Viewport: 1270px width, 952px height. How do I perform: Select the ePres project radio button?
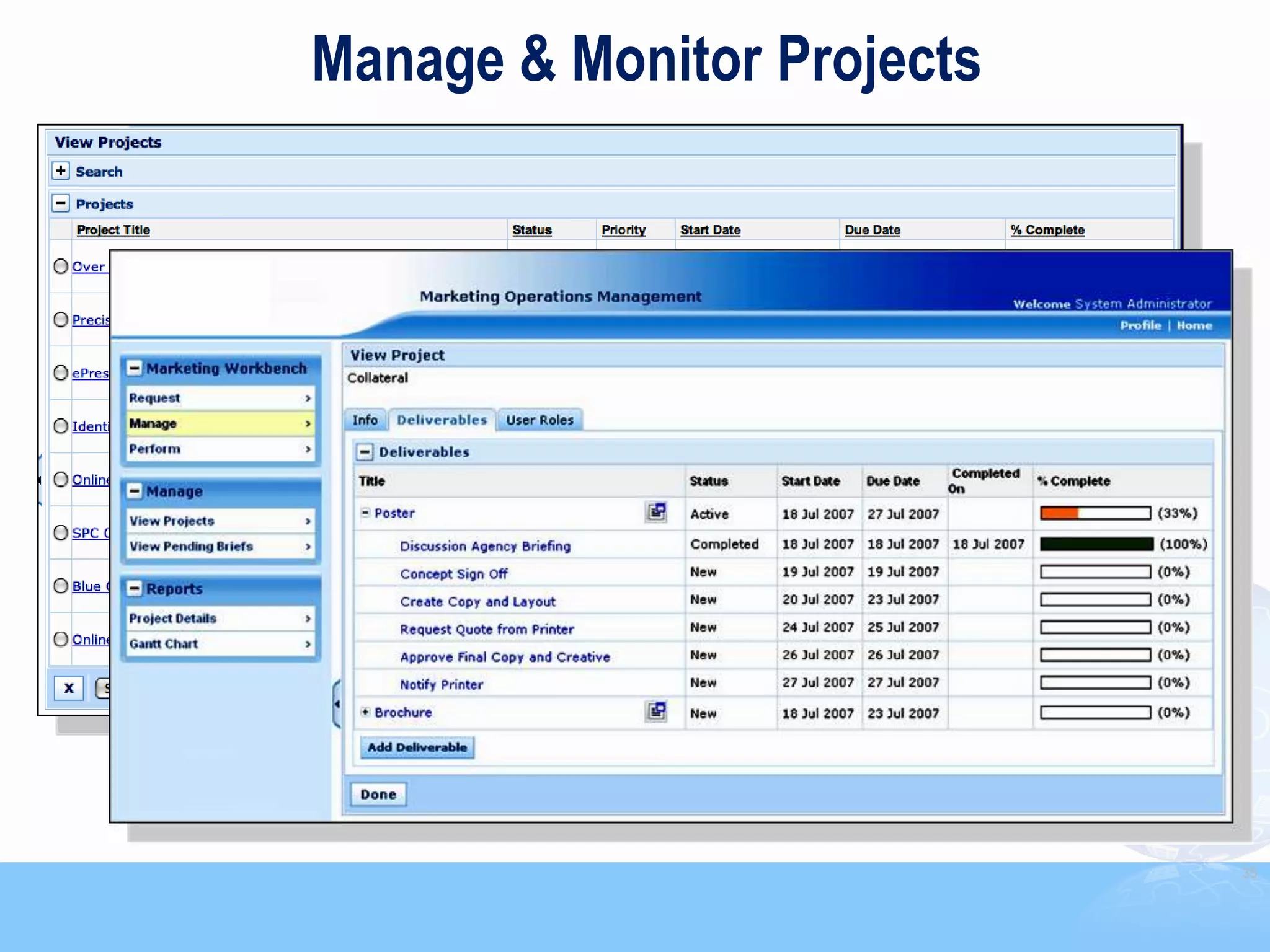[x=61, y=373]
